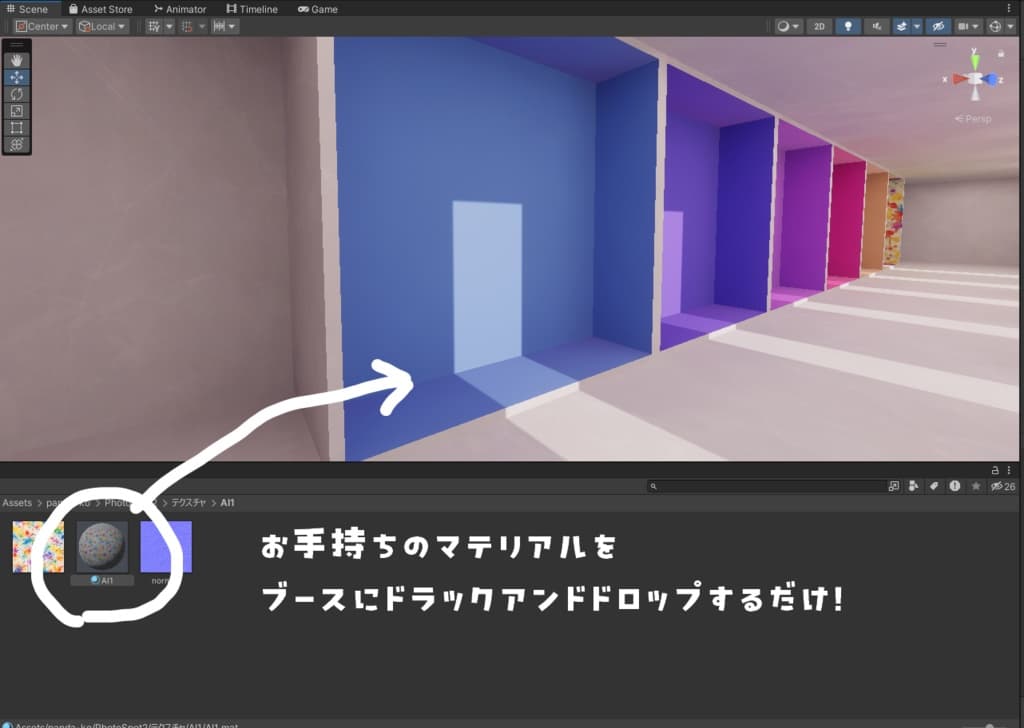Toggle scene visibility with the crossed-eye icon
Image resolution: width=1024 pixels, height=728 pixels.
(x=938, y=26)
